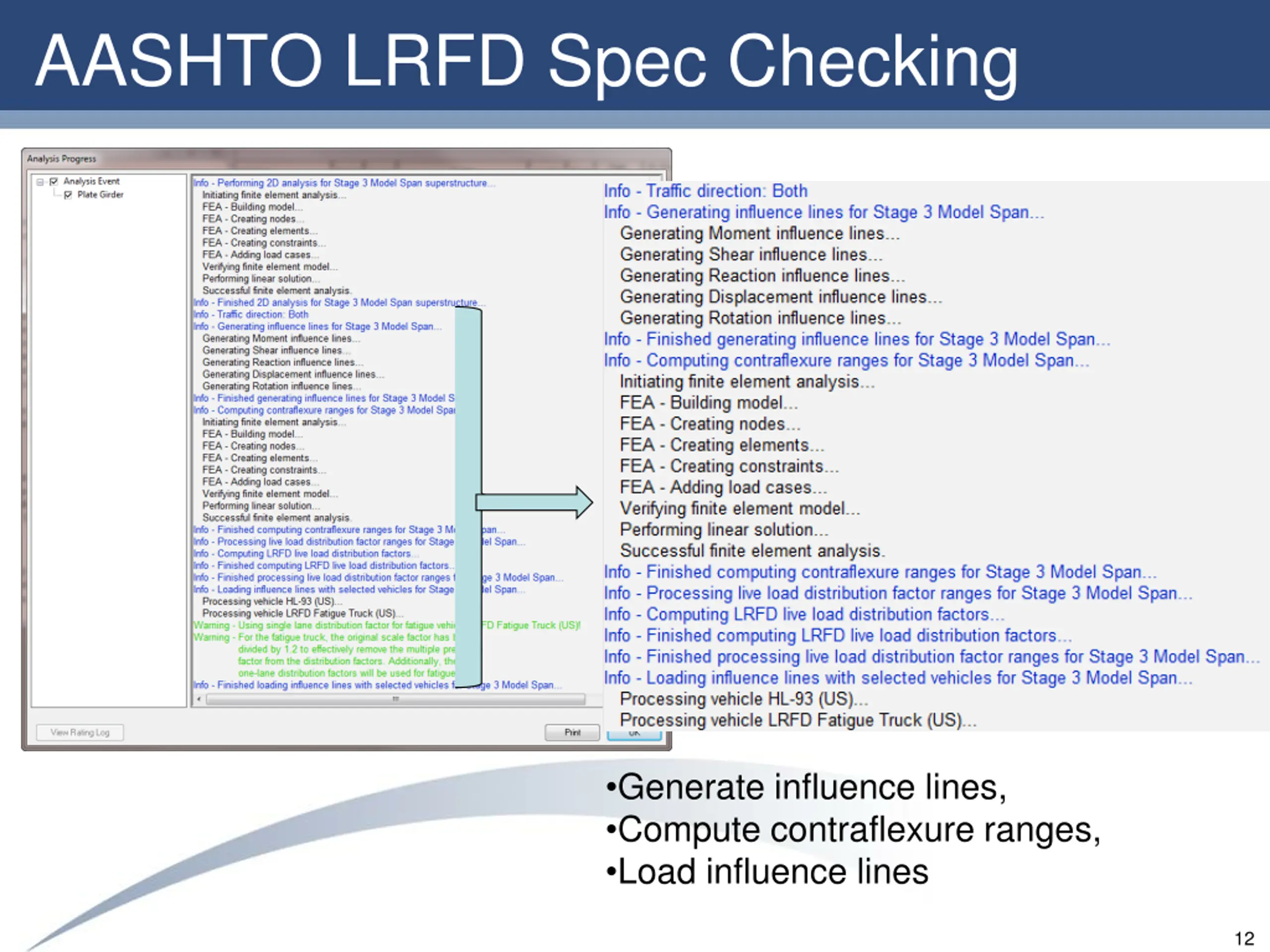Click 'Processing vehicle LRFD Fatigue Truck' in enlarged callout
Viewport: 1270px width, 952px height.
[x=798, y=721]
